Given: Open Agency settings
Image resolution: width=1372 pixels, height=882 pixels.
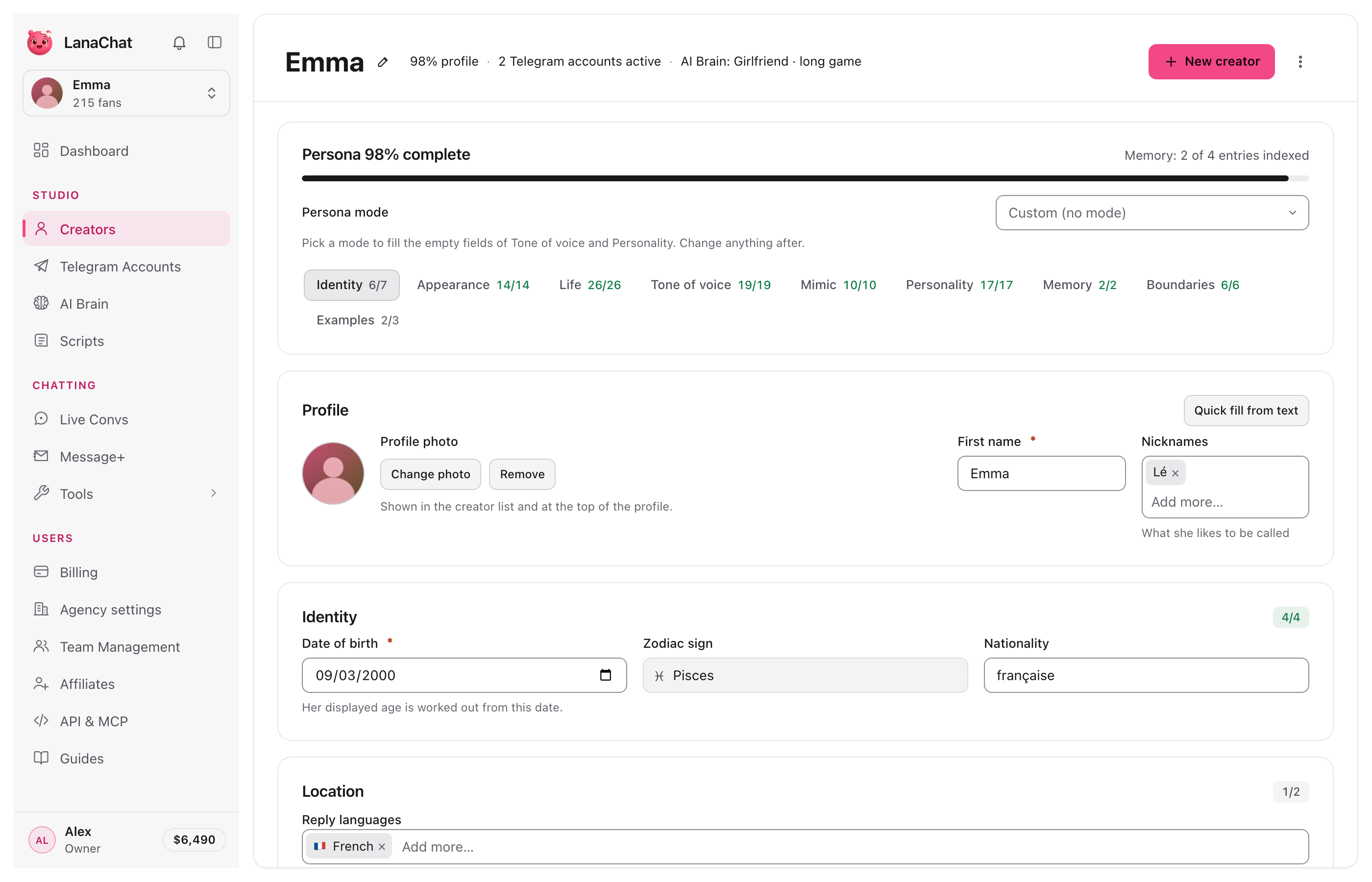Looking at the screenshot, I should click(x=126, y=610).
